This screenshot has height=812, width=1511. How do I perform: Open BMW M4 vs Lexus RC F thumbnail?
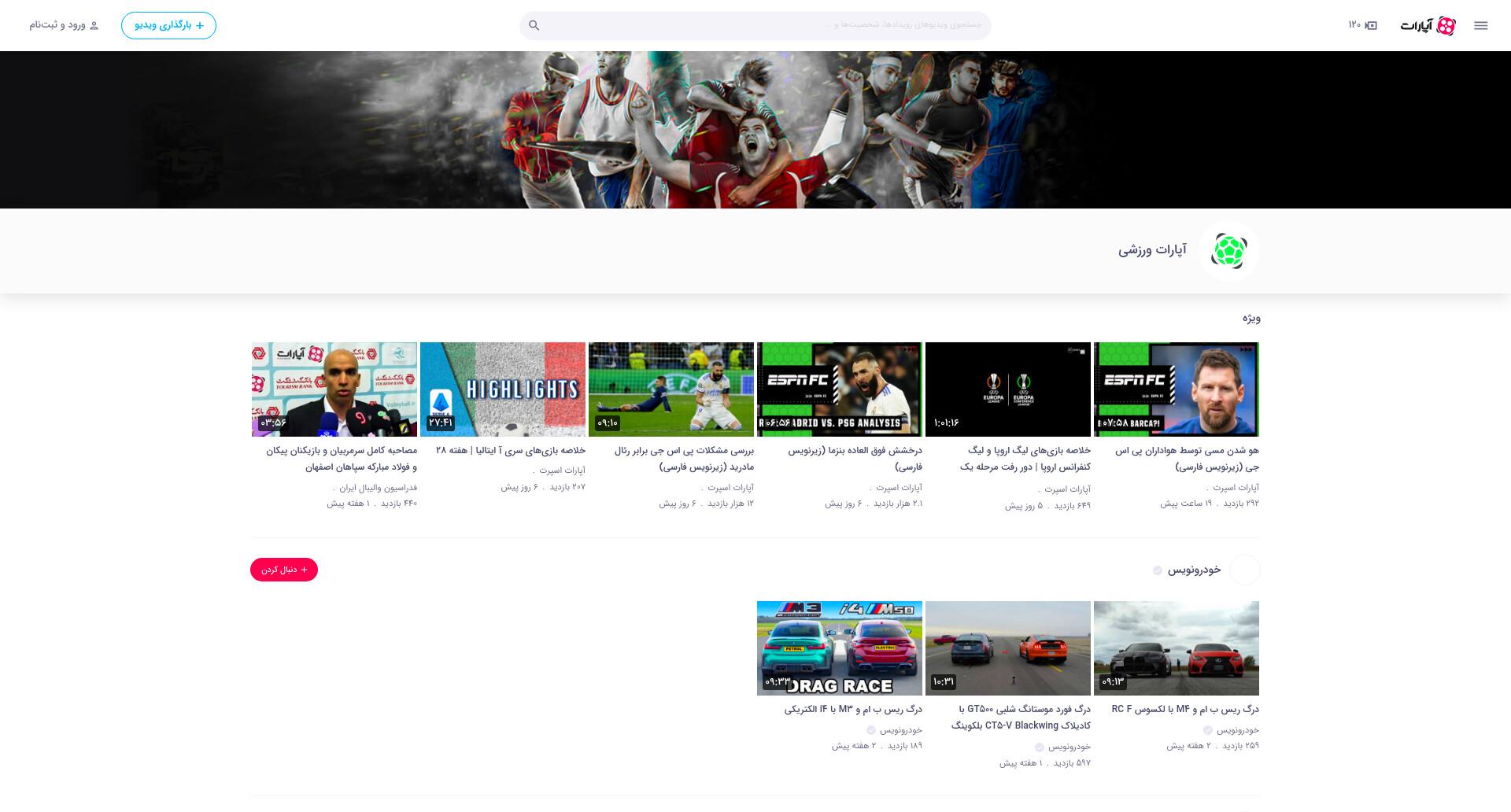click(x=1177, y=648)
